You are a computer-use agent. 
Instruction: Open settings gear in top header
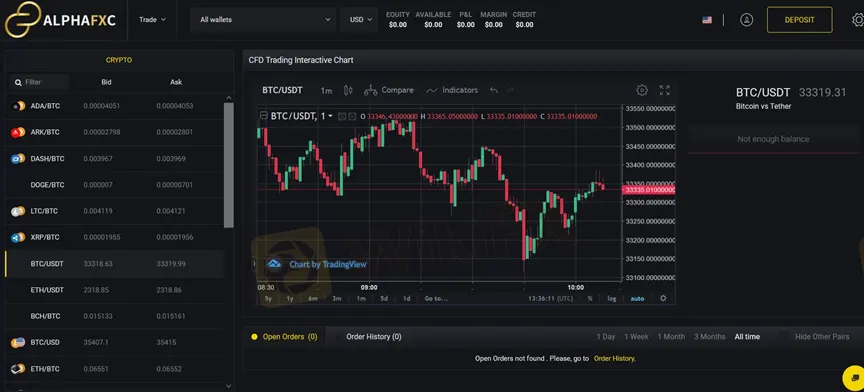[857, 20]
